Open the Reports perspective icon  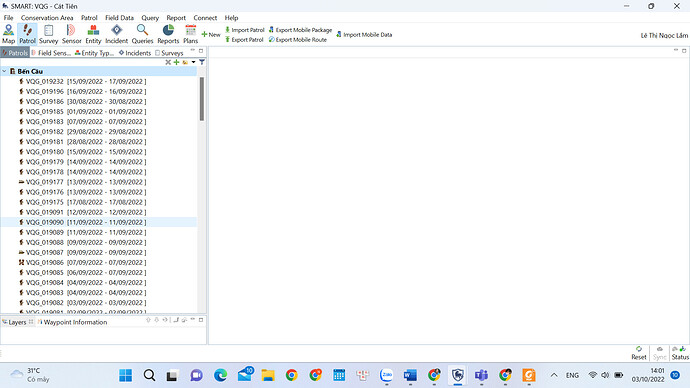168,34
